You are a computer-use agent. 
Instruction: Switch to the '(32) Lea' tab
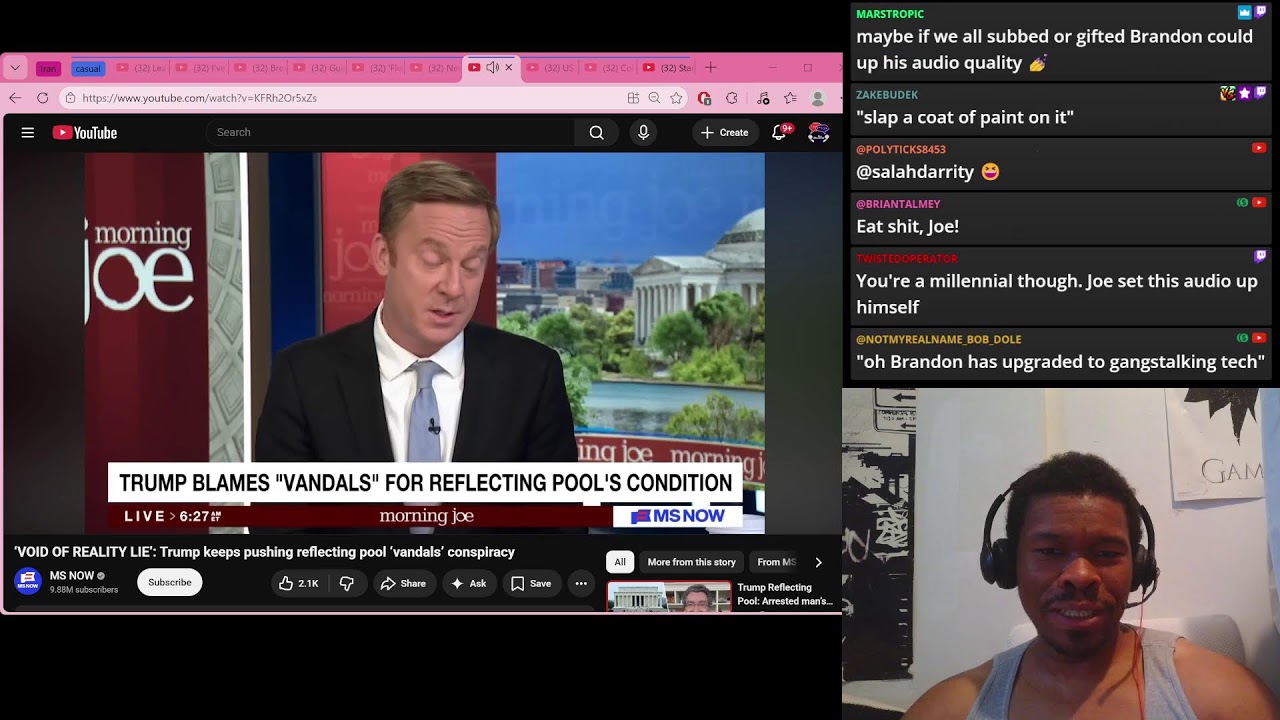pos(142,68)
